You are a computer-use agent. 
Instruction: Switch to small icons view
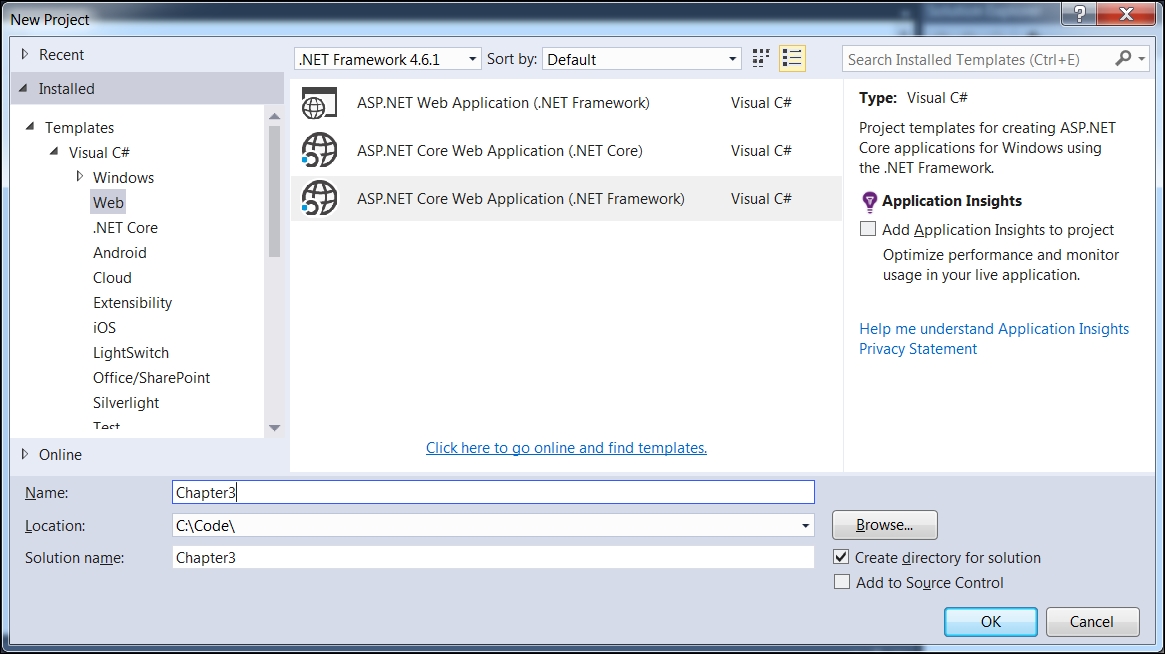tap(760, 59)
